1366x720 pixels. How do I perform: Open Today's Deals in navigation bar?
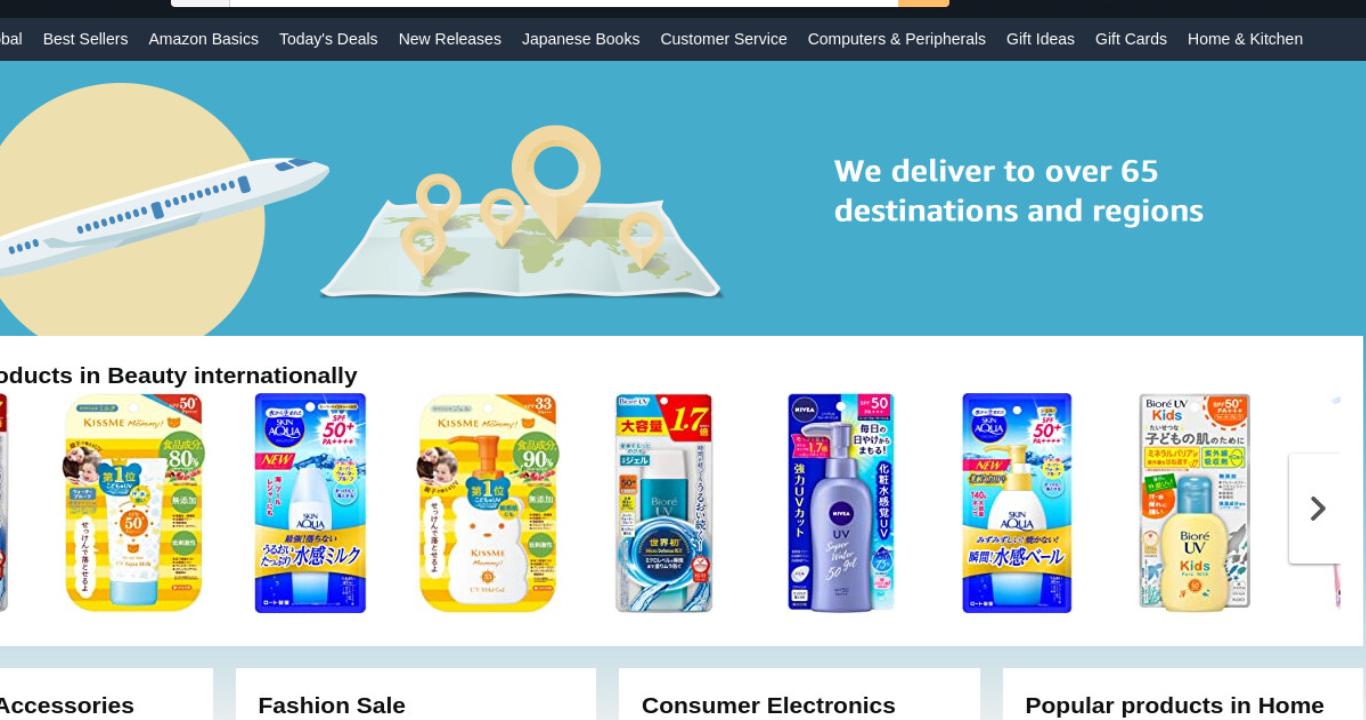pyautogui.click(x=328, y=39)
